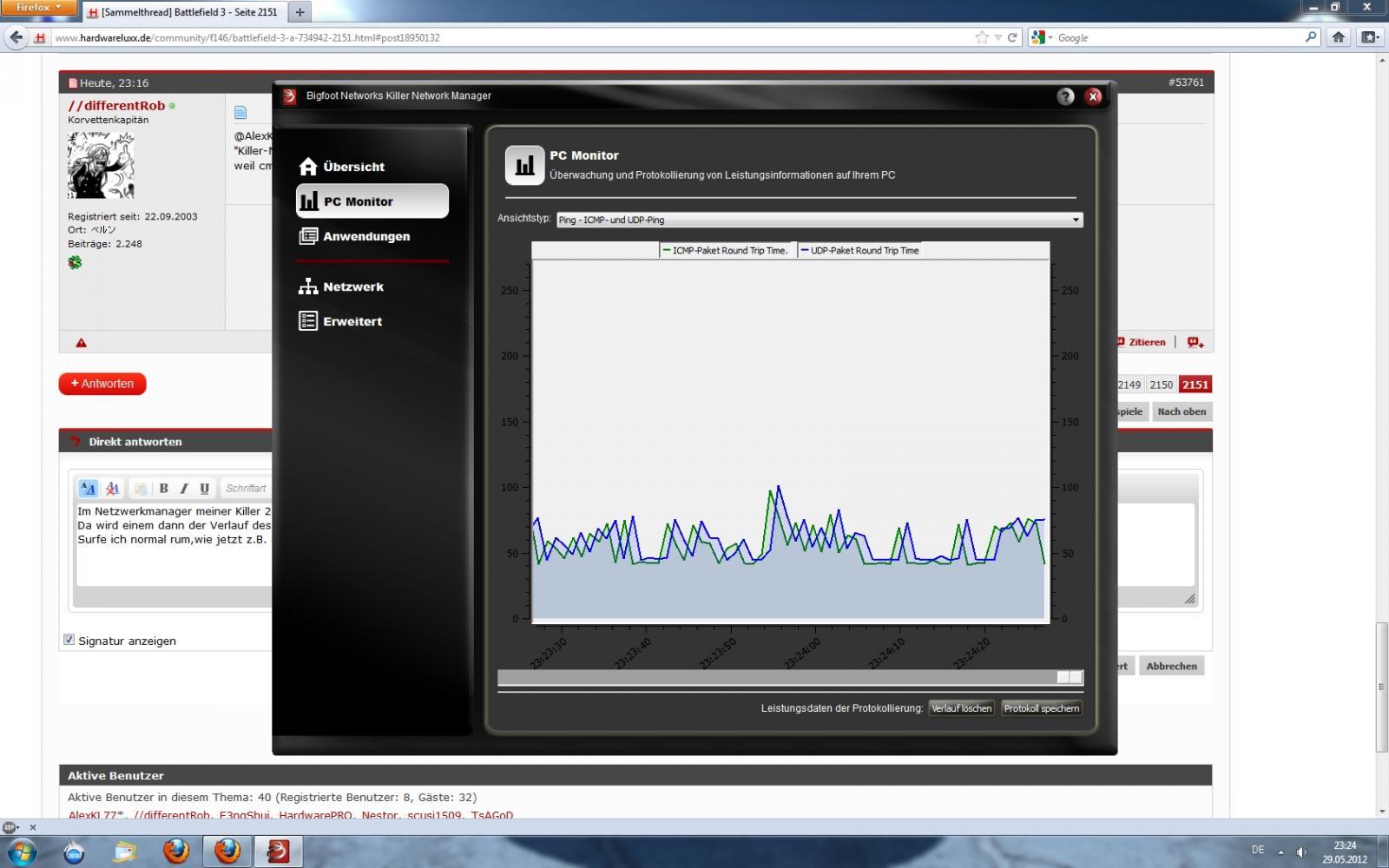Open the permalink for post #53761
This screenshot has height=868, width=1389.
[1186, 82]
